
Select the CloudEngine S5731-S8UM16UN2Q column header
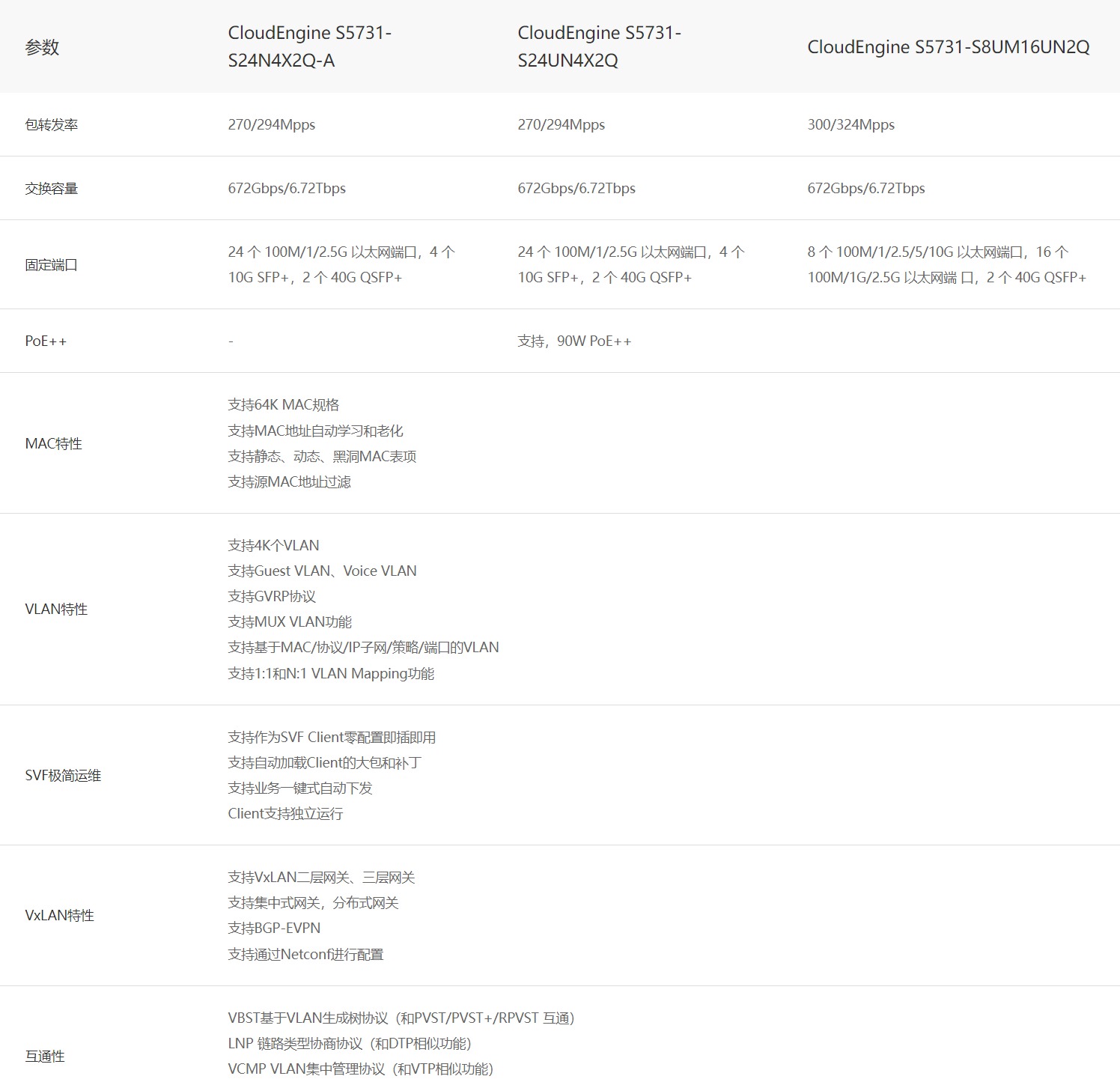tap(948, 47)
